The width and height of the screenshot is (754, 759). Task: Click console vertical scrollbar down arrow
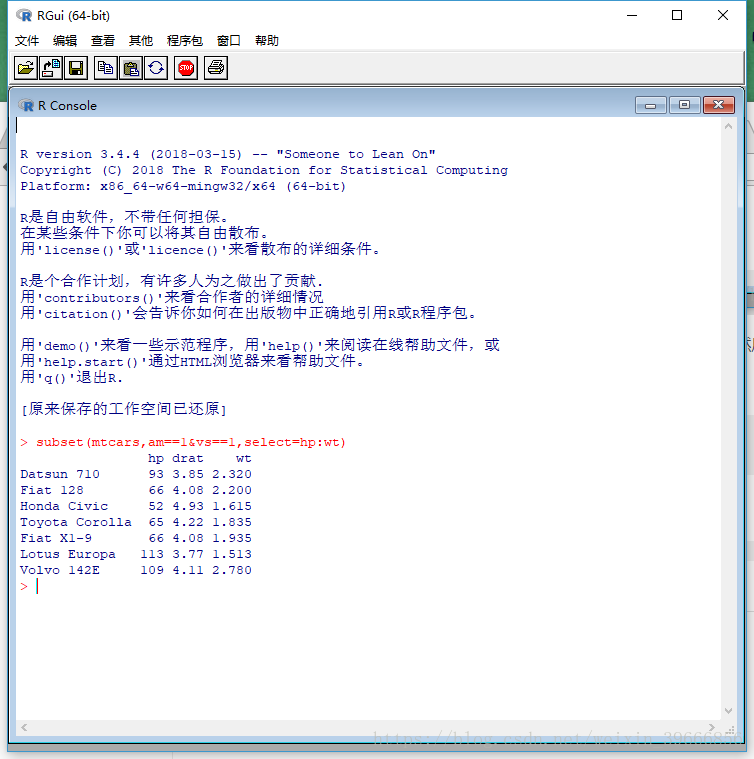728,710
